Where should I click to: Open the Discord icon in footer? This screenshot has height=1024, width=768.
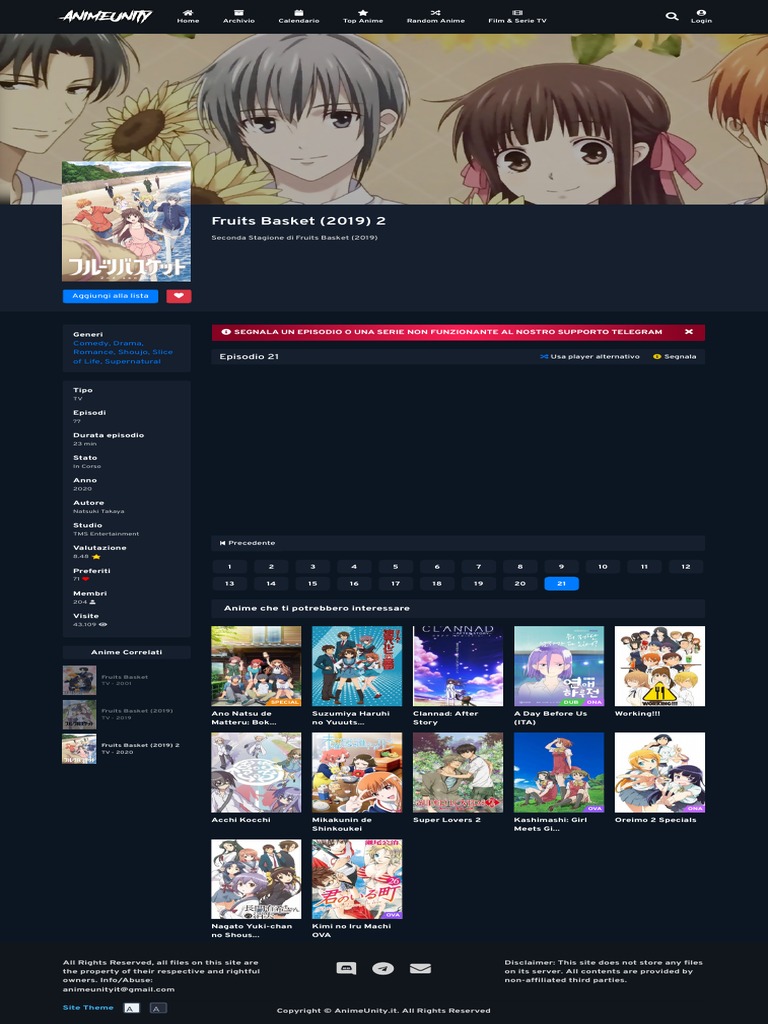pos(346,968)
